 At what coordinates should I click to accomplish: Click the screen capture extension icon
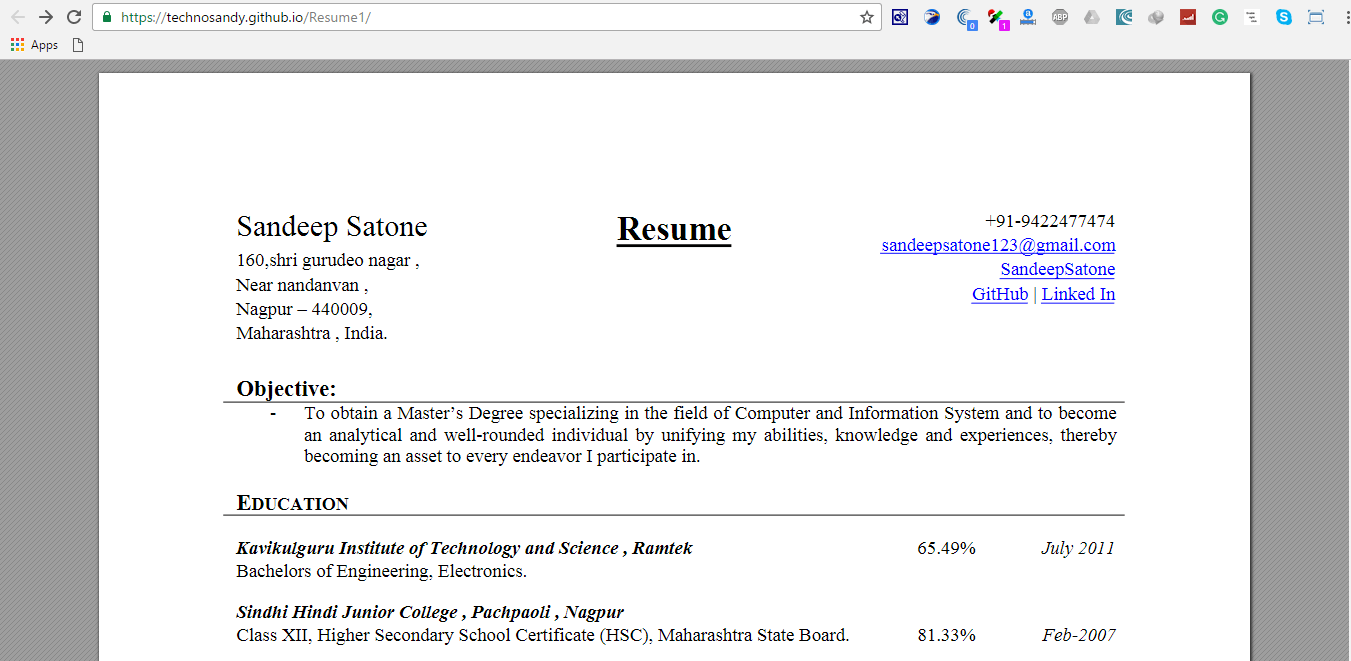tap(1315, 17)
